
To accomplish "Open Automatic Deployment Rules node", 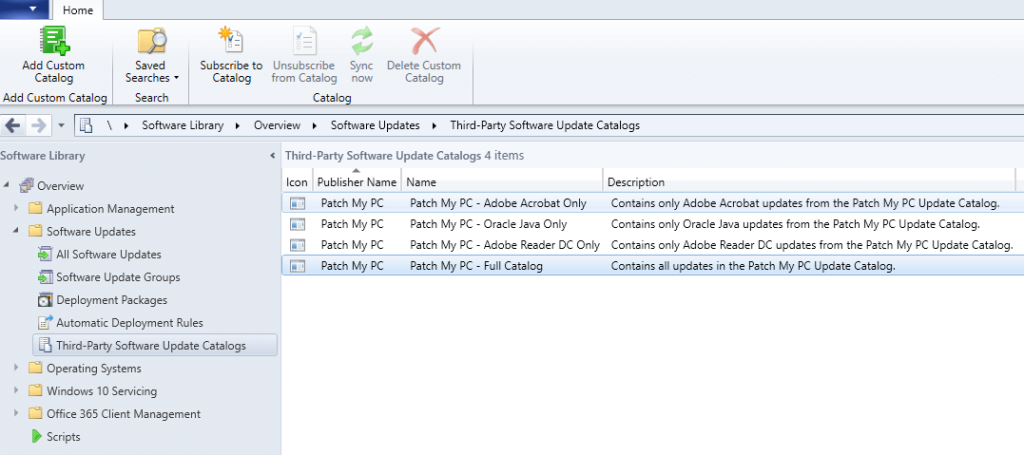I will [129, 323].
